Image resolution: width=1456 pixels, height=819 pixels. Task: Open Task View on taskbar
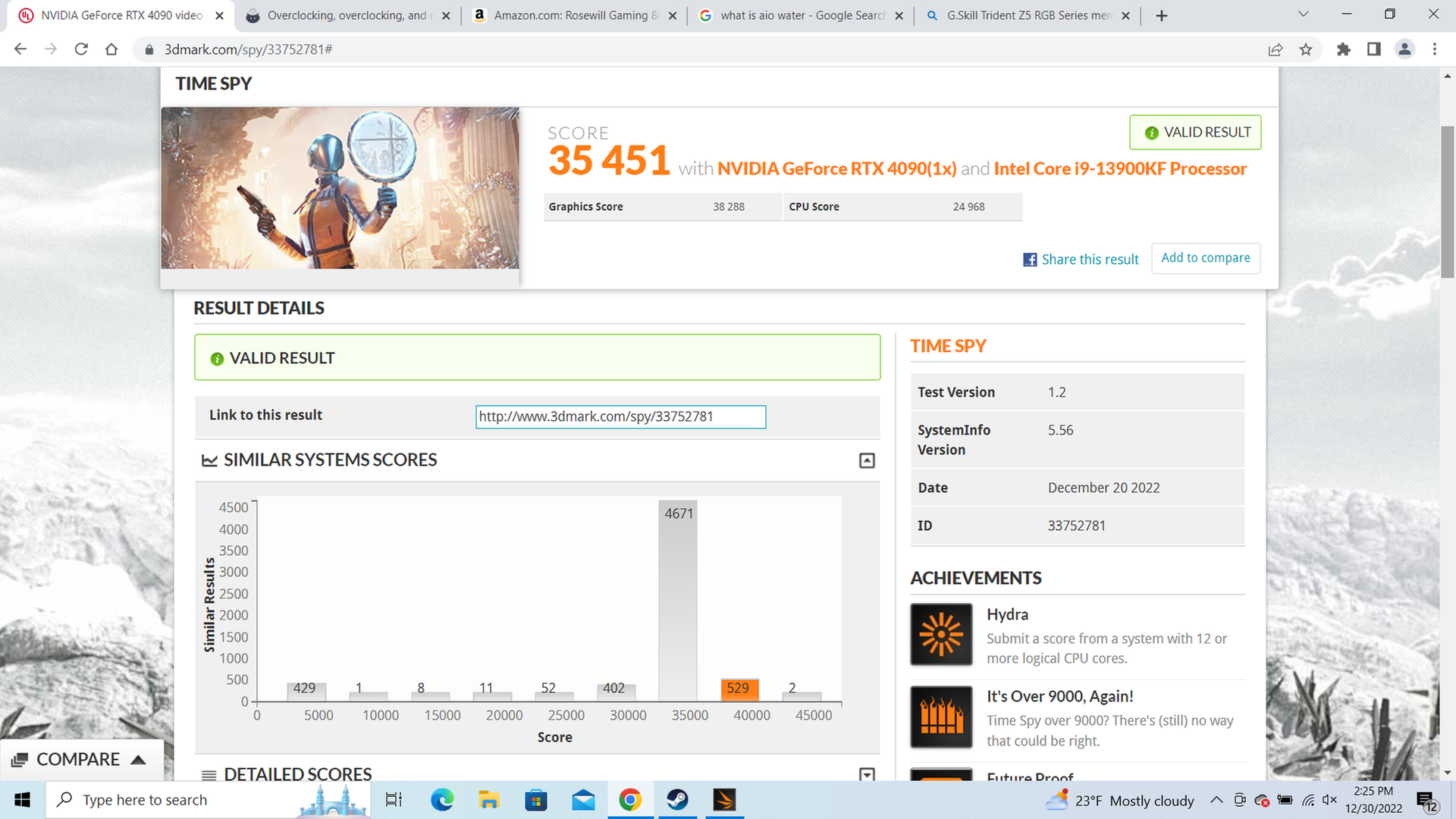coord(394,800)
